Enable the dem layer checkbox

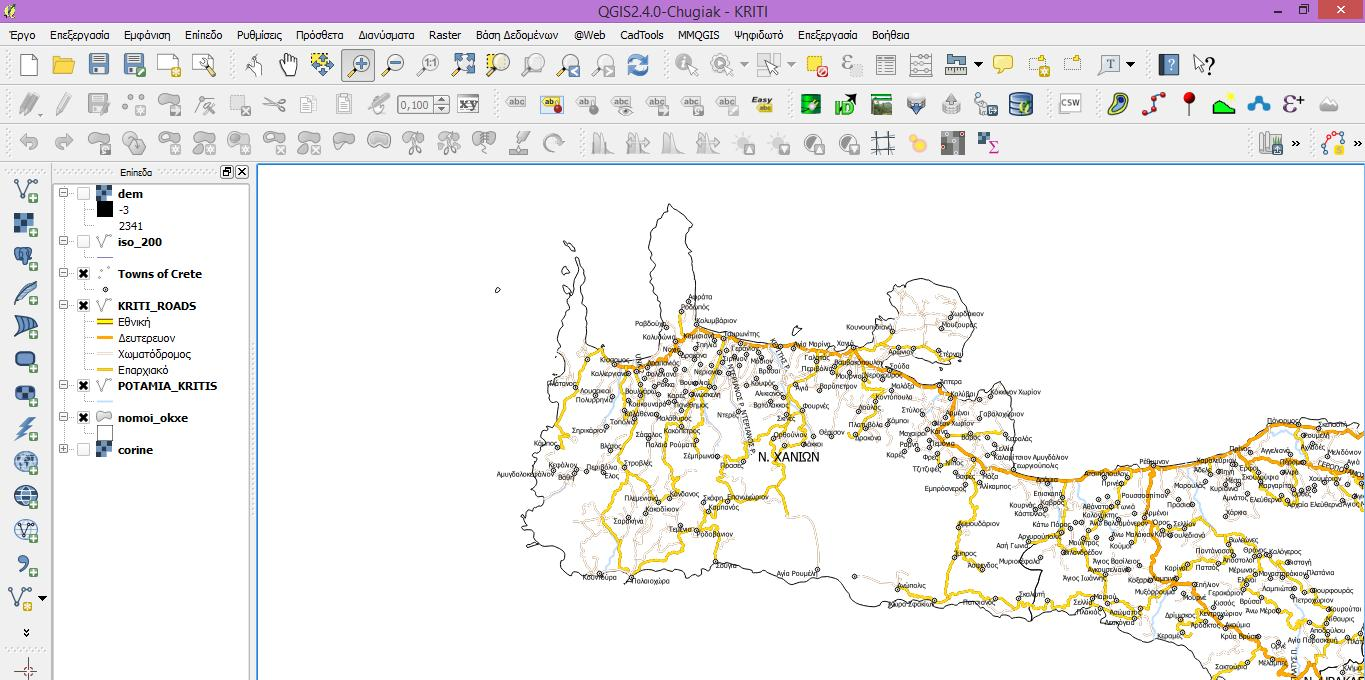84,194
